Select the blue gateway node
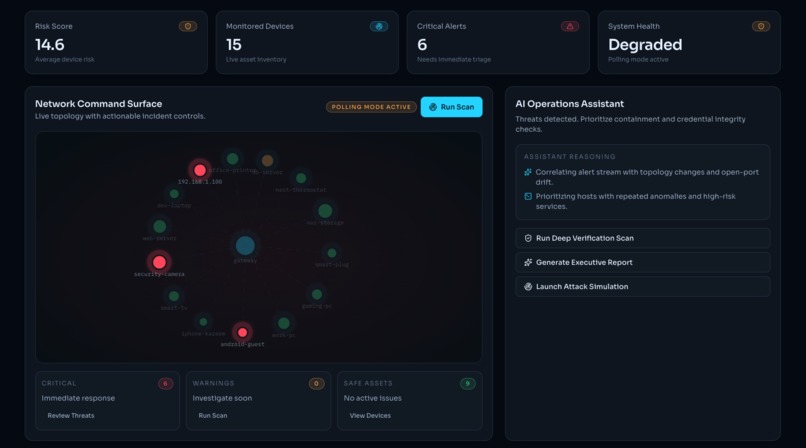This screenshot has width=806, height=448. [245, 246]
